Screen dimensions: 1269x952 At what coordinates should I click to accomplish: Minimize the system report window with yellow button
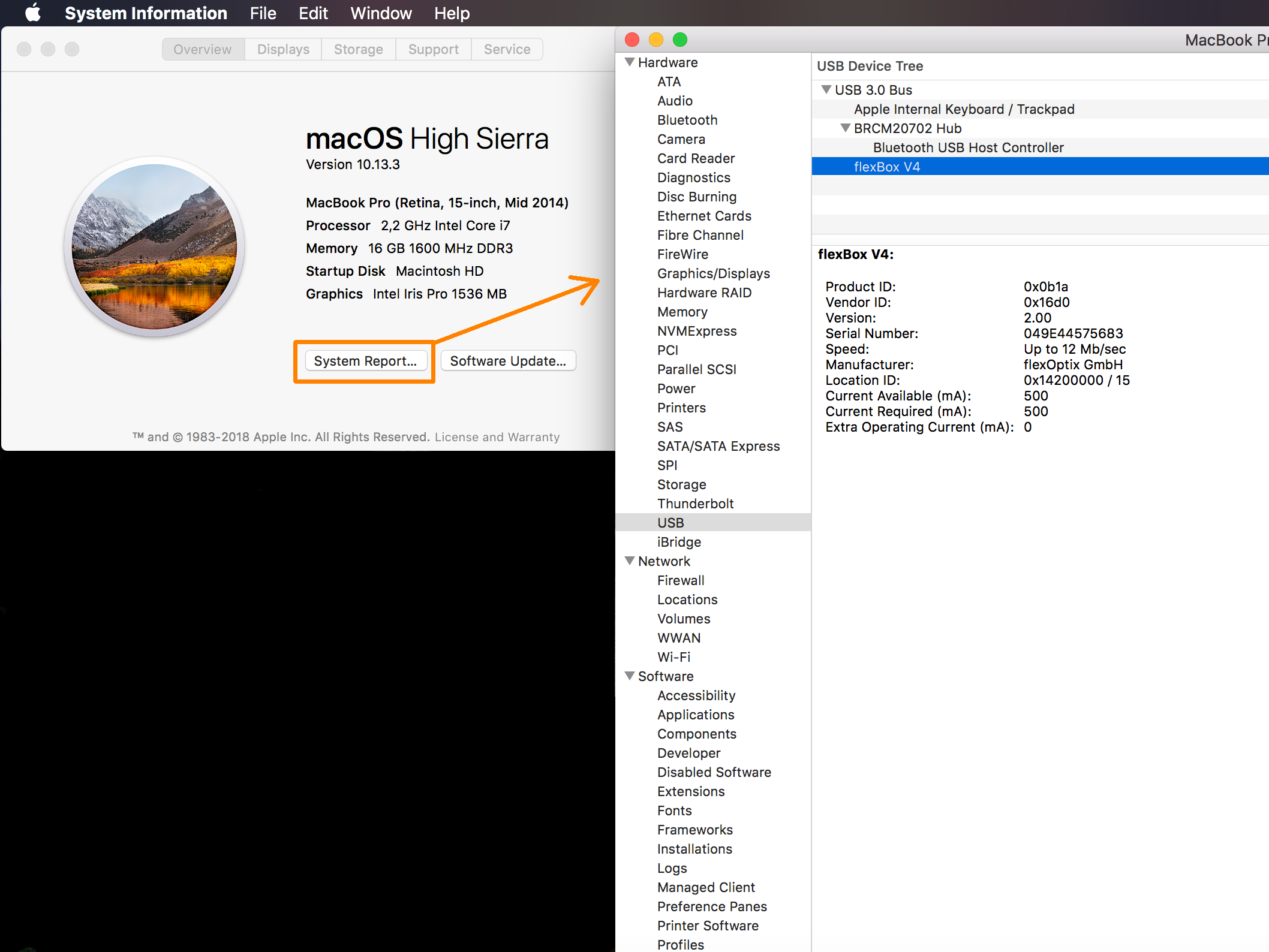pyautogui.click(x=656, y=40)
